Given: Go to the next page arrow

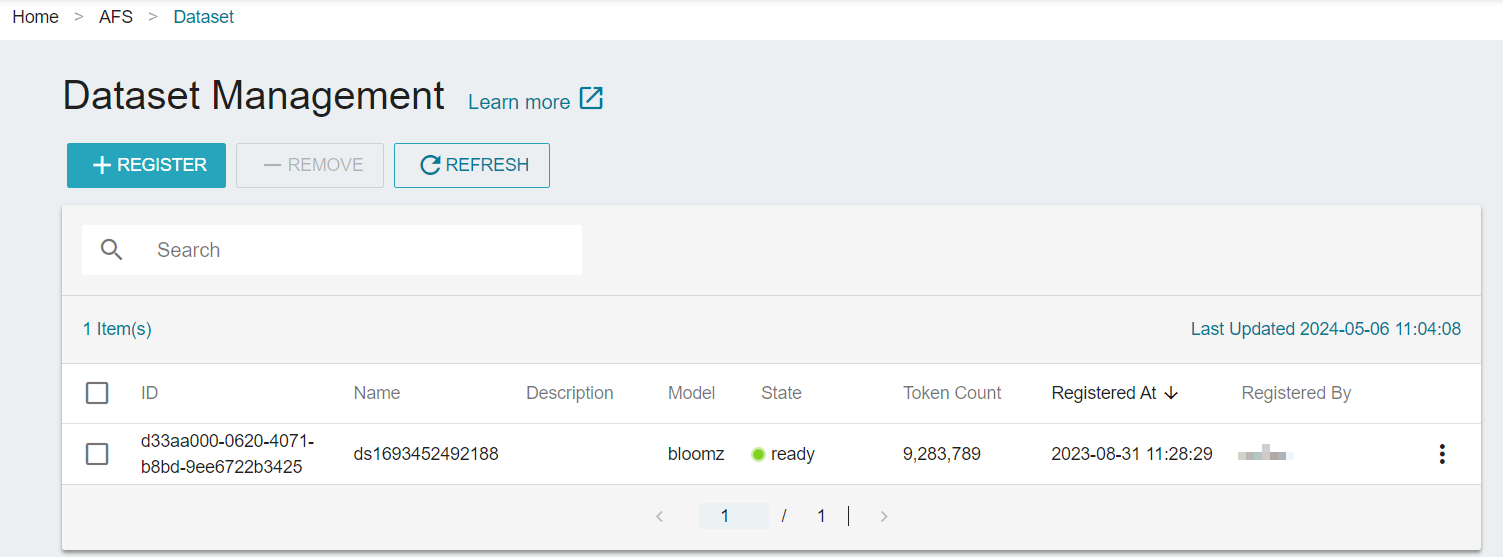Looking at the screenshot, I should pos(883,517).
